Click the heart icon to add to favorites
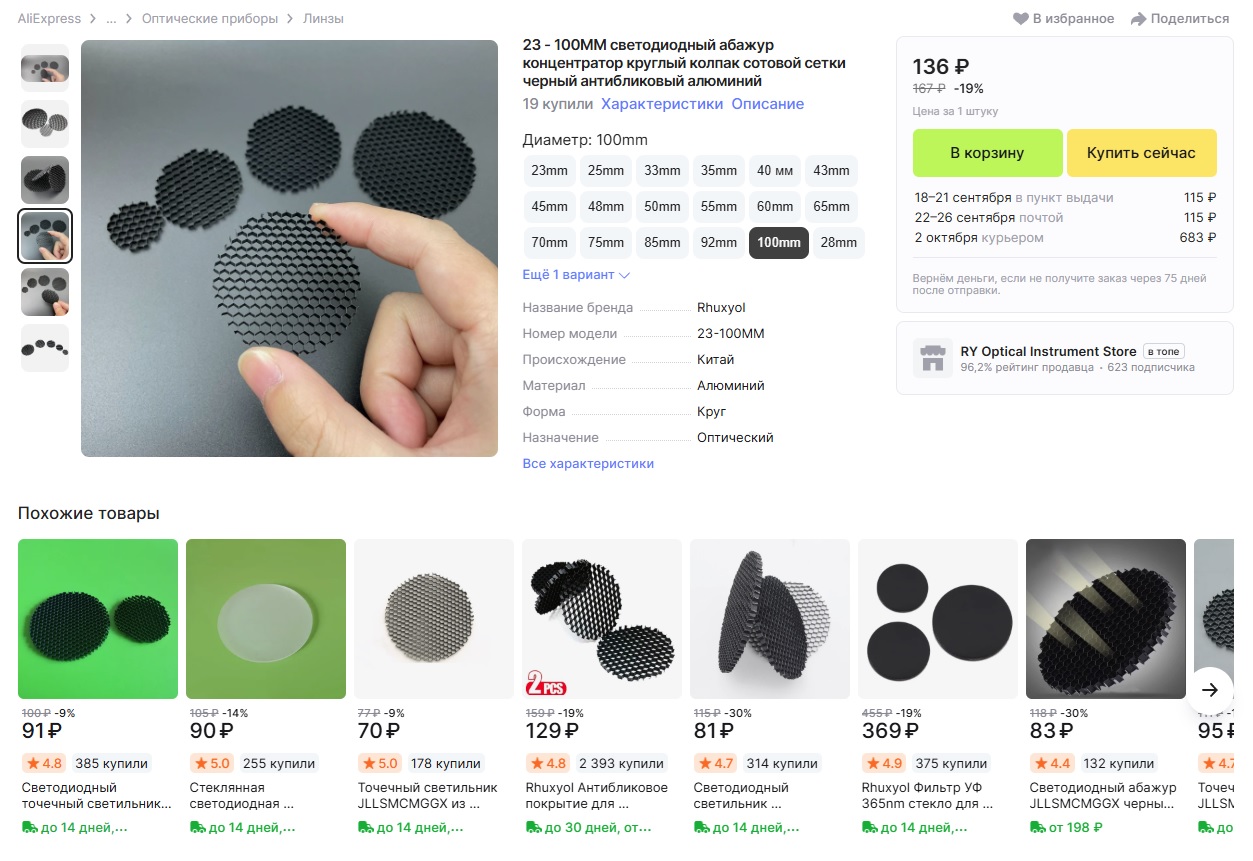The width and height of the screenshot is (1253, 861). [1020, 19]
